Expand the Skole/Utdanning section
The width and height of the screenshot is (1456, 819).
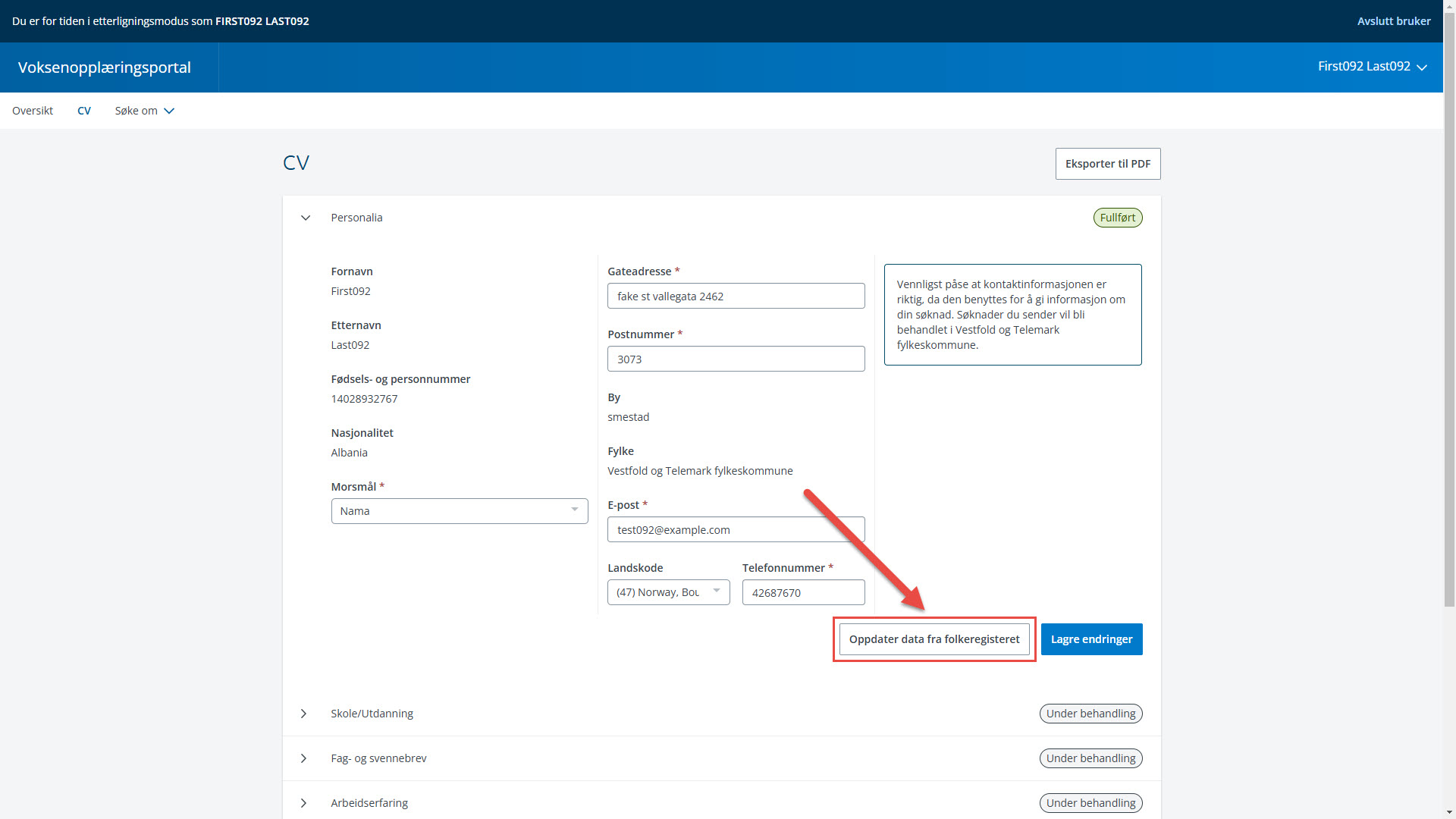(x=304, y=714)
